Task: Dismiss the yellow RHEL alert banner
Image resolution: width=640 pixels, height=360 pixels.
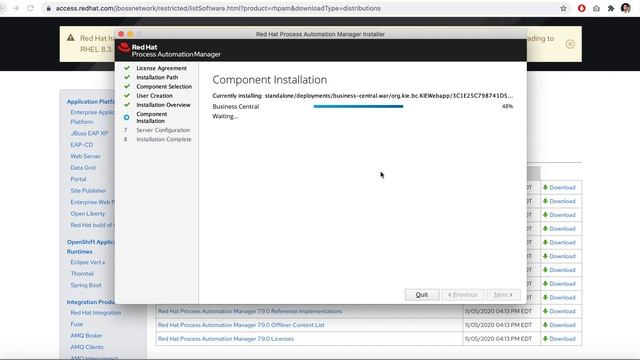Action: coord(570,44)
